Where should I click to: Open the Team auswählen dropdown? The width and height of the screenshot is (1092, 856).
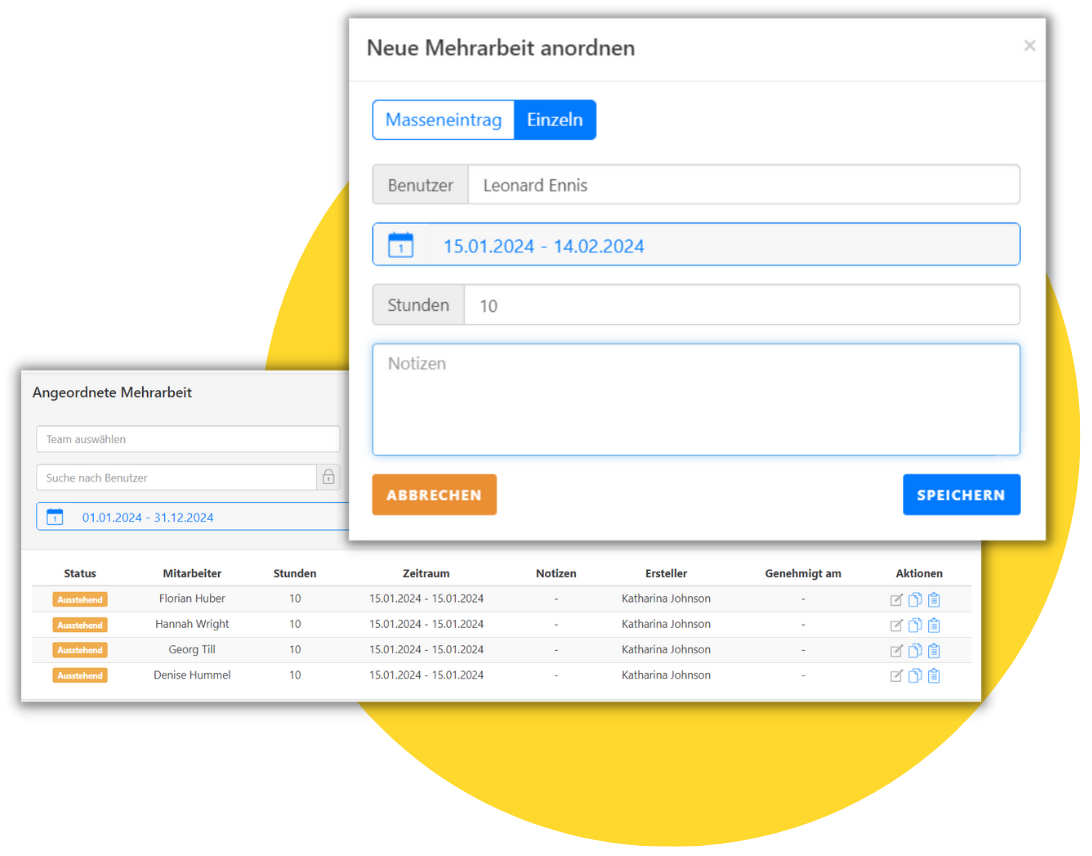click(188, 439)
